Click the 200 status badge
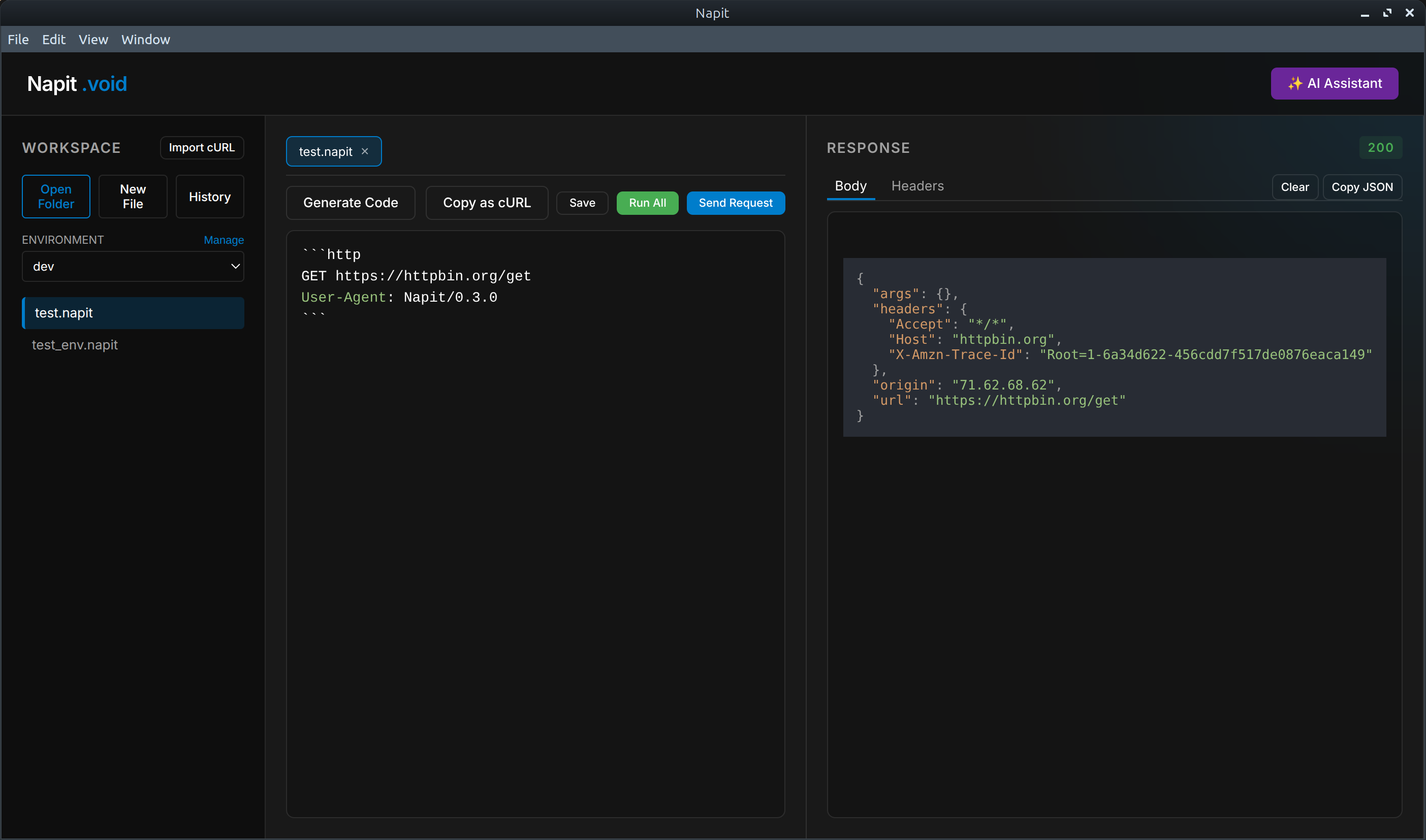 tap(1381, 147)
